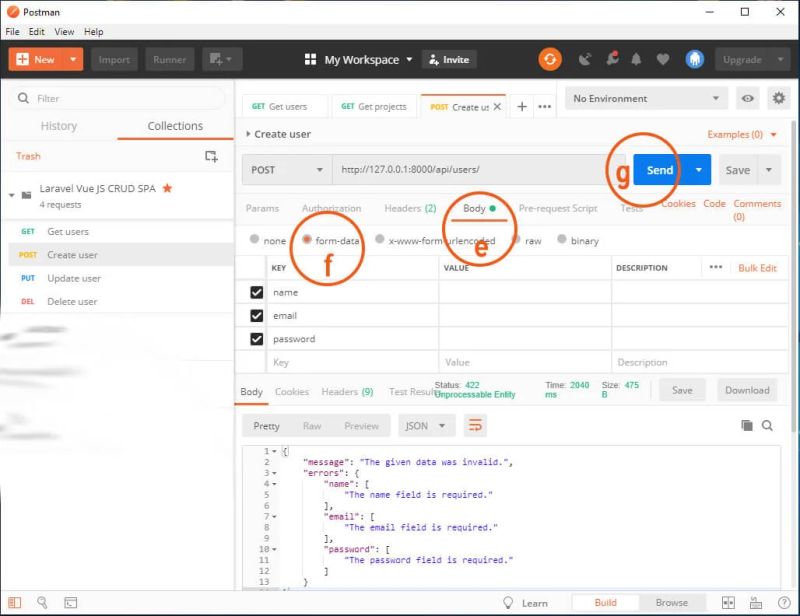Click the Bootcamp lightbulb icon by Learn
Screen dimensions: 800x616
pos(508,603)
